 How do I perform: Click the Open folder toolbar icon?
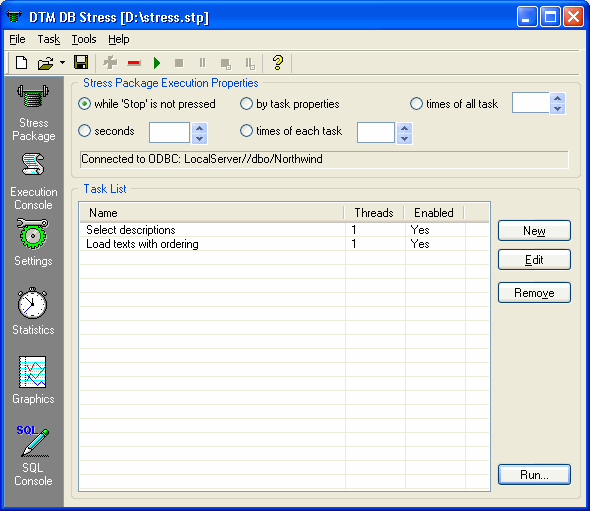46,63
